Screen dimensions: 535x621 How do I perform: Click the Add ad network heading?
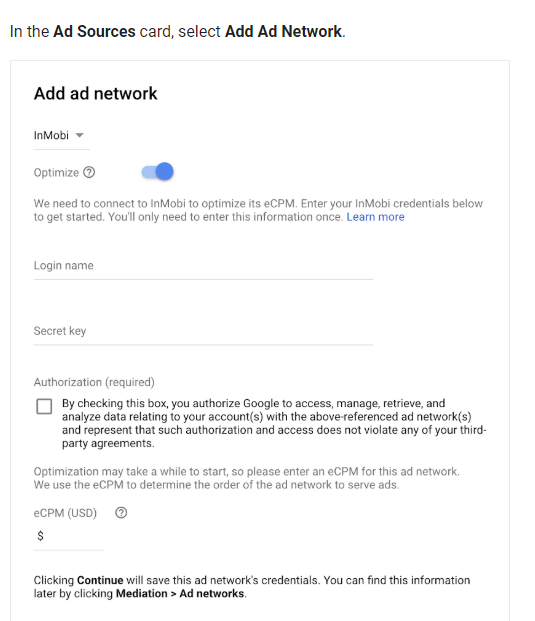click(95, 93)
